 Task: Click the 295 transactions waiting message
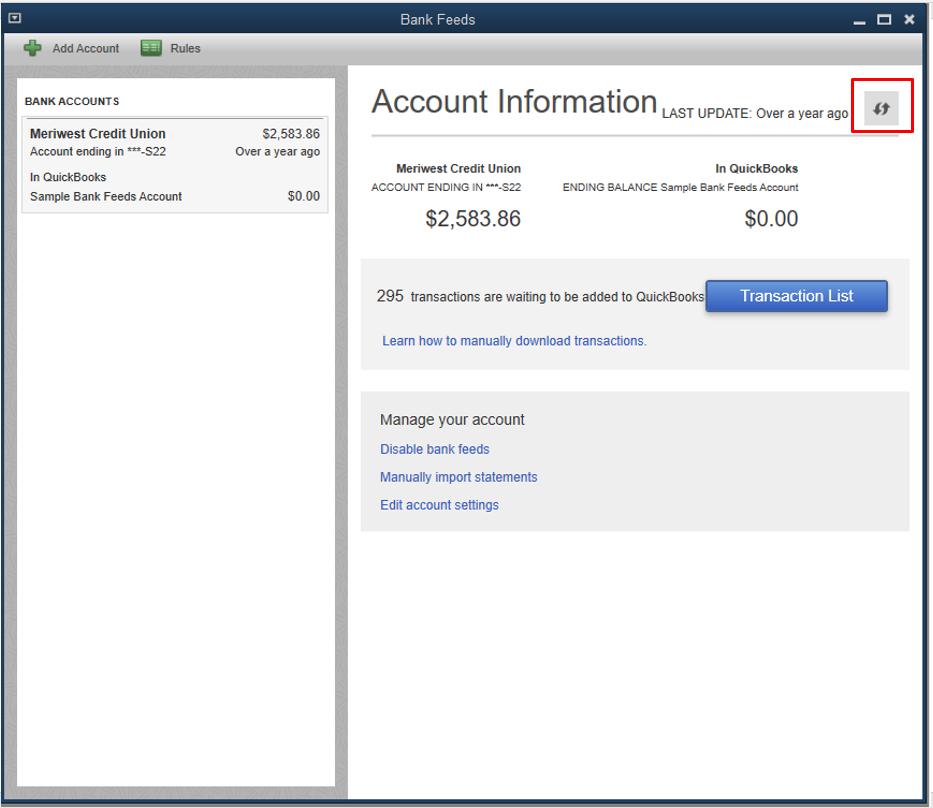pyautogui.click(x=540, y=296)
